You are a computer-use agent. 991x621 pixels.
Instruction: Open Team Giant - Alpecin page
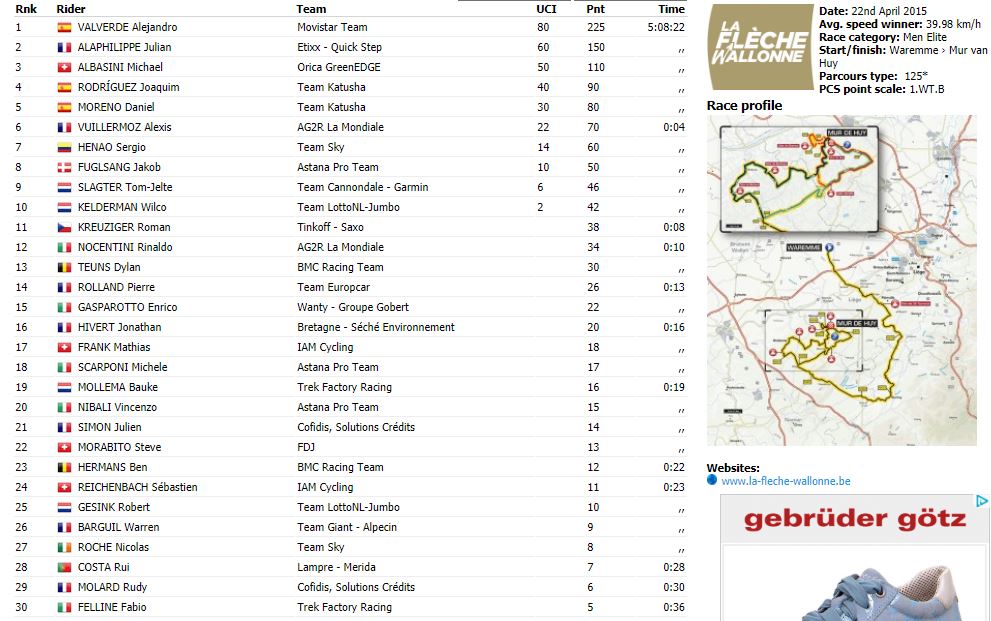click(347, 528)
